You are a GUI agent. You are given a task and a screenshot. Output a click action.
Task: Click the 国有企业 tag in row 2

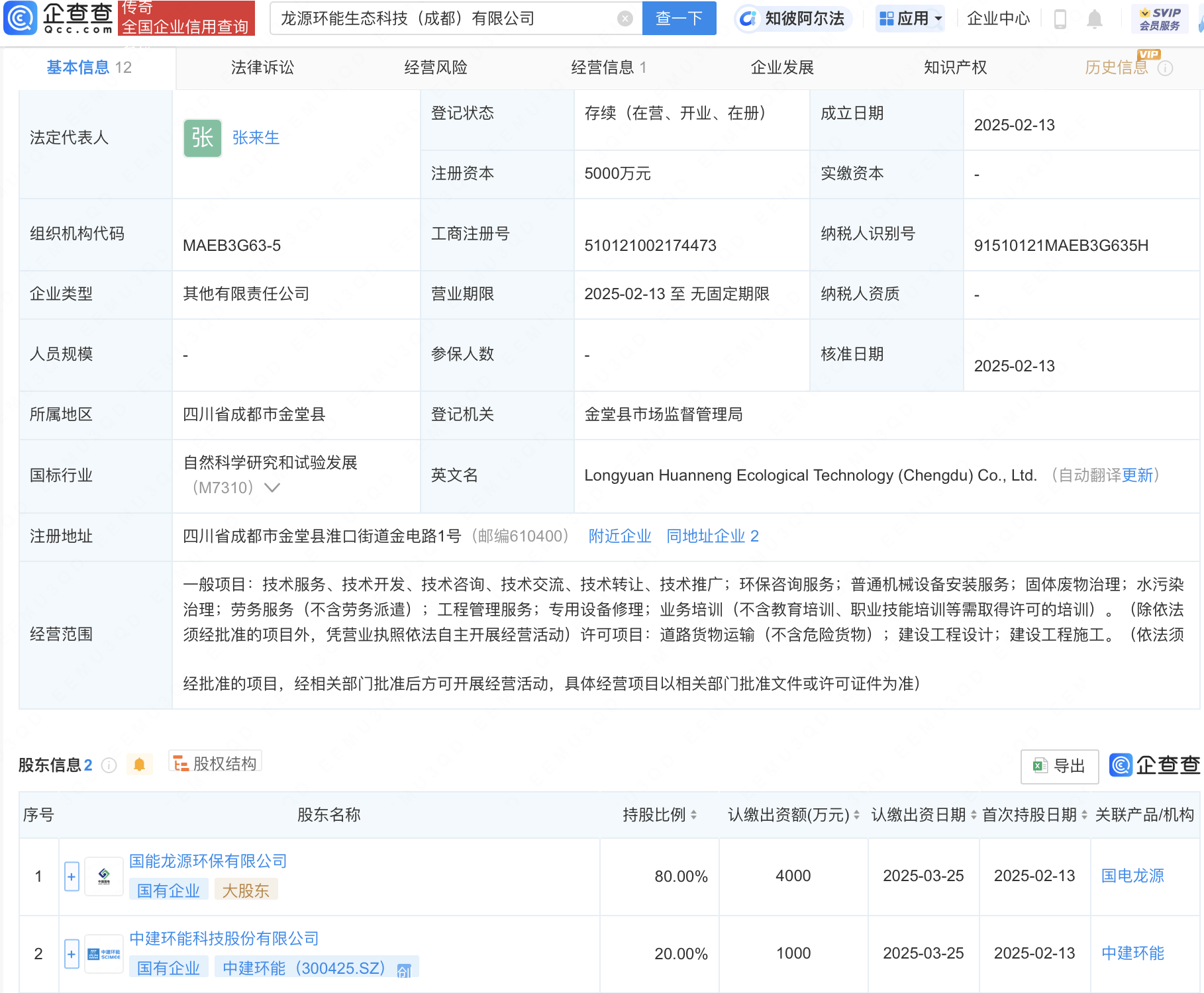(168, 969)
